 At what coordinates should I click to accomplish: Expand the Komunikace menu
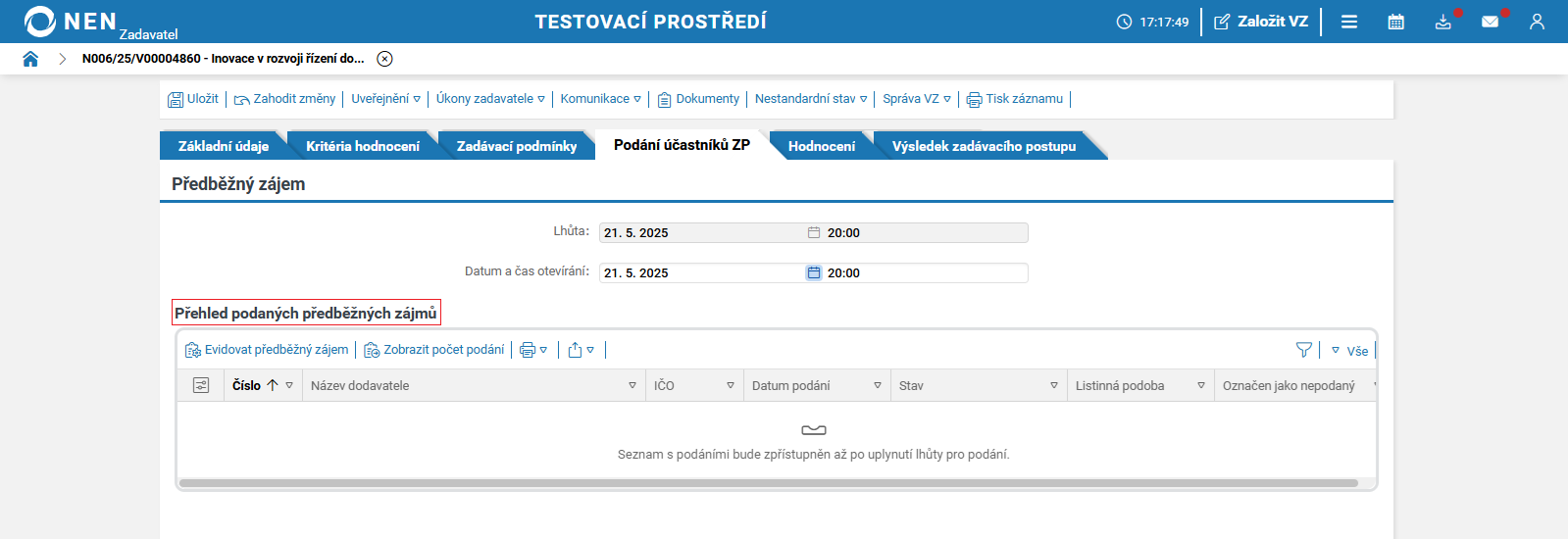(600, 99)
